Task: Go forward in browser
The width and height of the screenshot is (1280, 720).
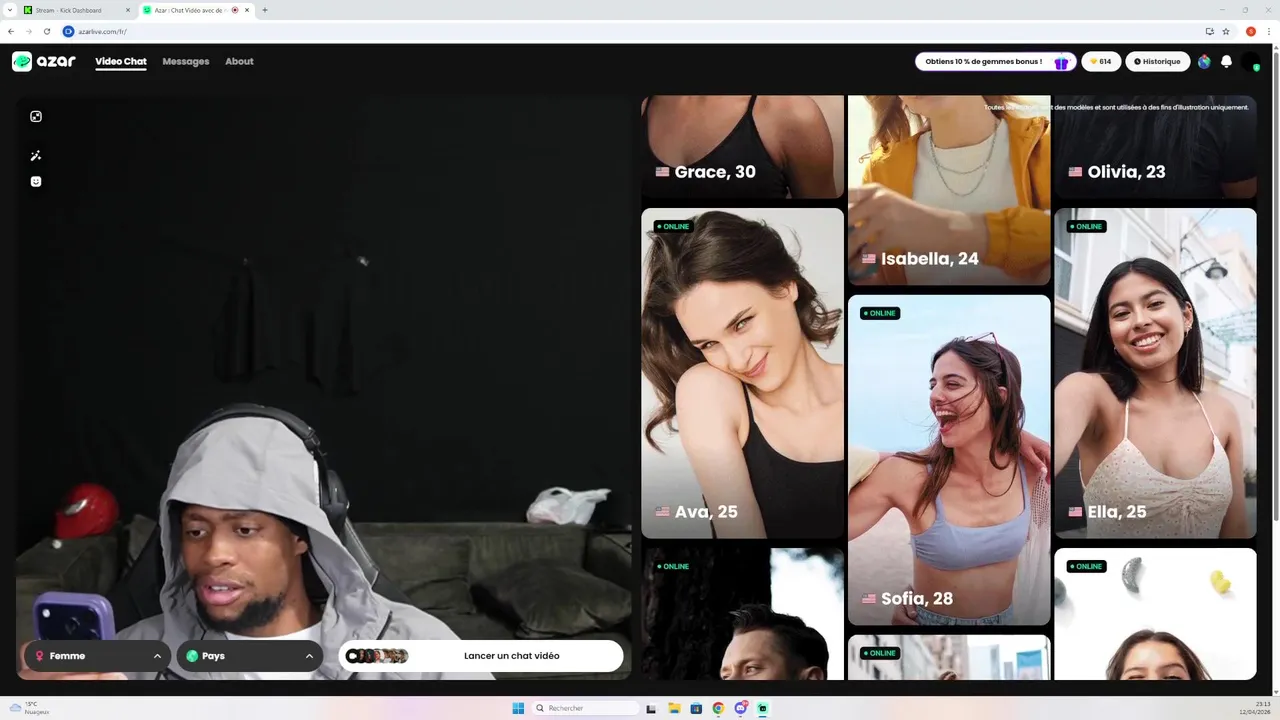Action: point(29,31)
